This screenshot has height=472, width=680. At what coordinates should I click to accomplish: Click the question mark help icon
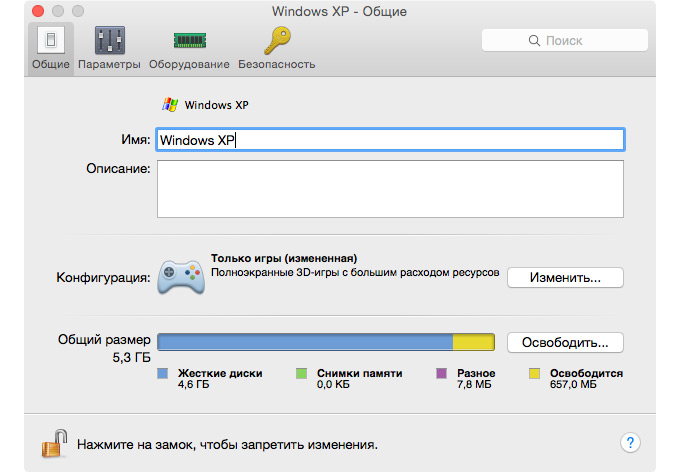[631, 442]
